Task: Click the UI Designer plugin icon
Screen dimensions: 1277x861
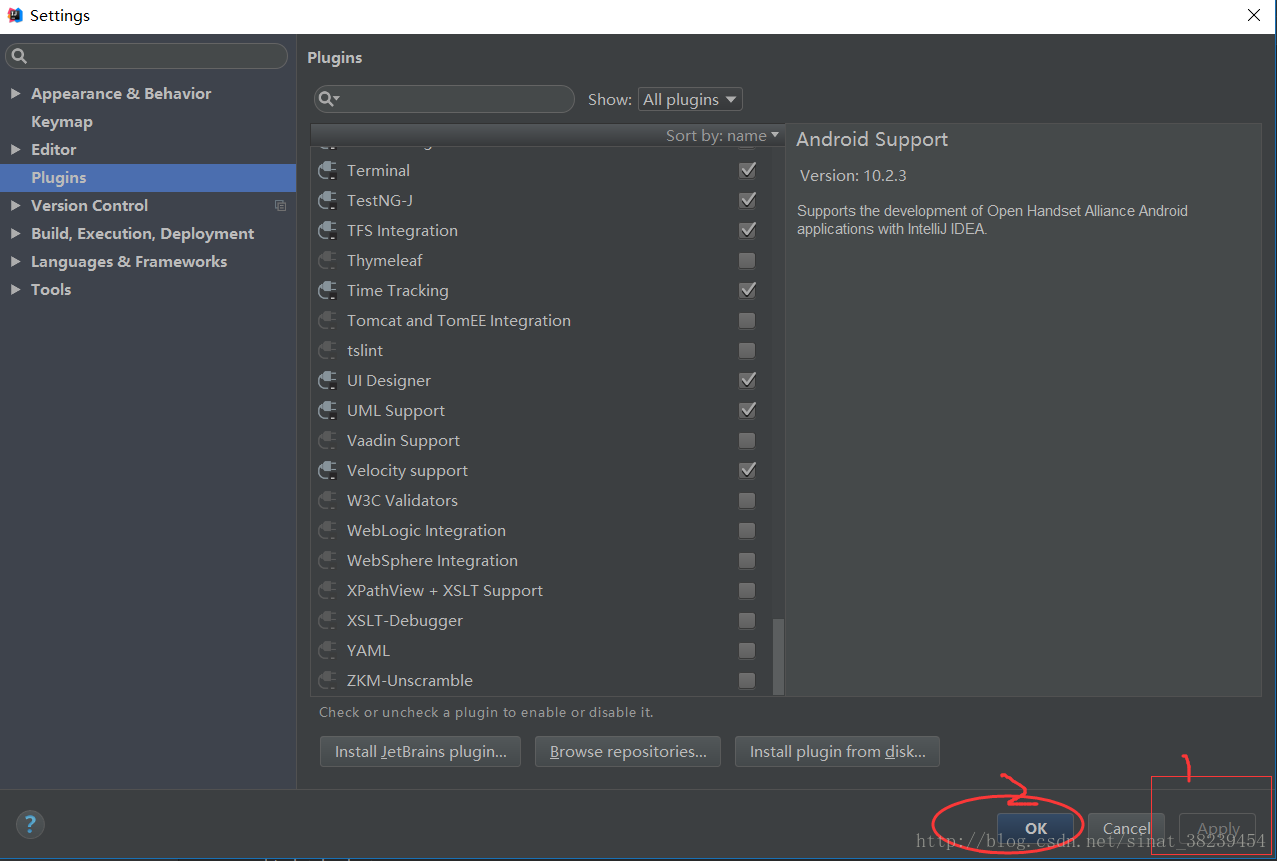Action: click(327, 381)
